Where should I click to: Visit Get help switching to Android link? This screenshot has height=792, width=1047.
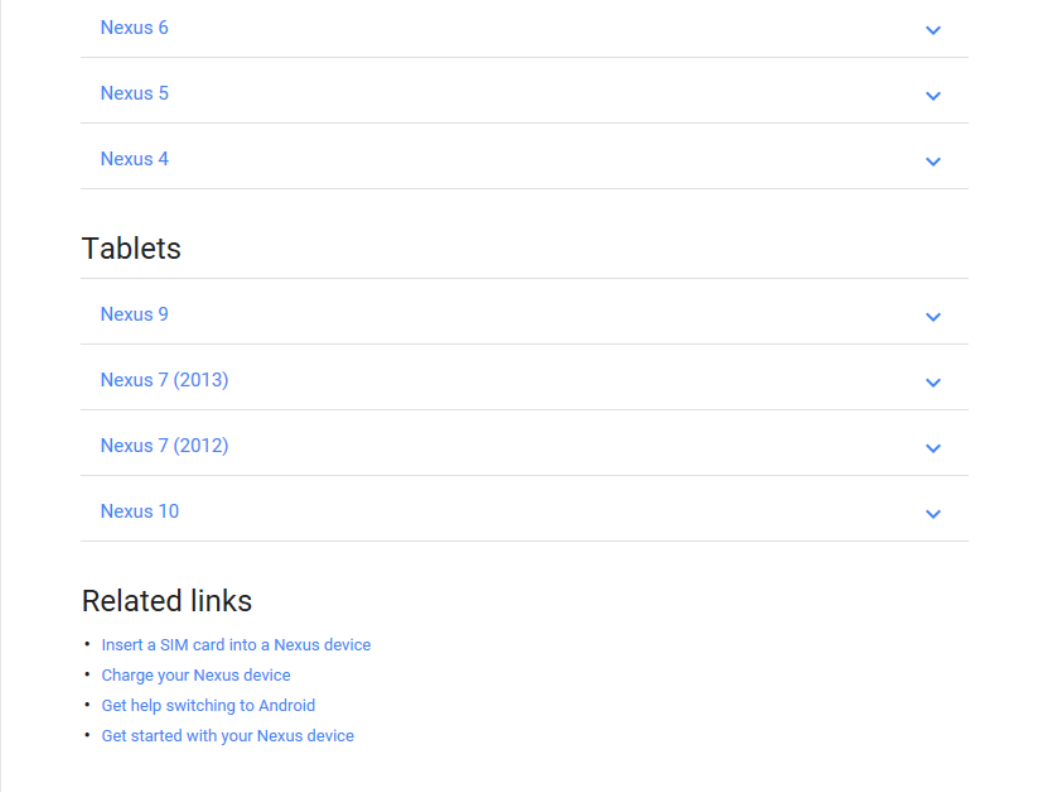208,705
